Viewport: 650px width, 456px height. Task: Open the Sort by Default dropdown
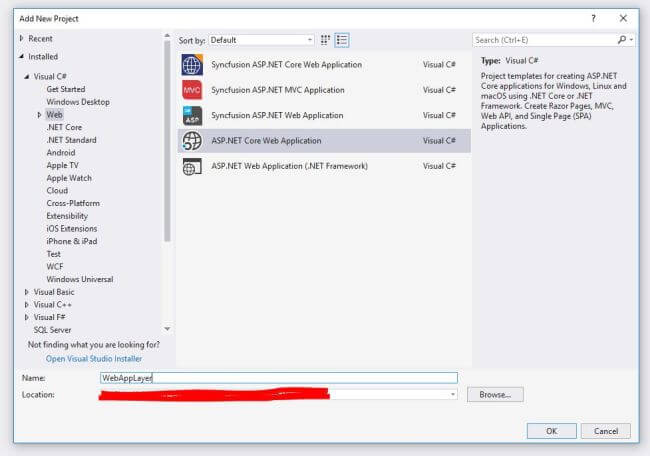click(x=262, y=40)
